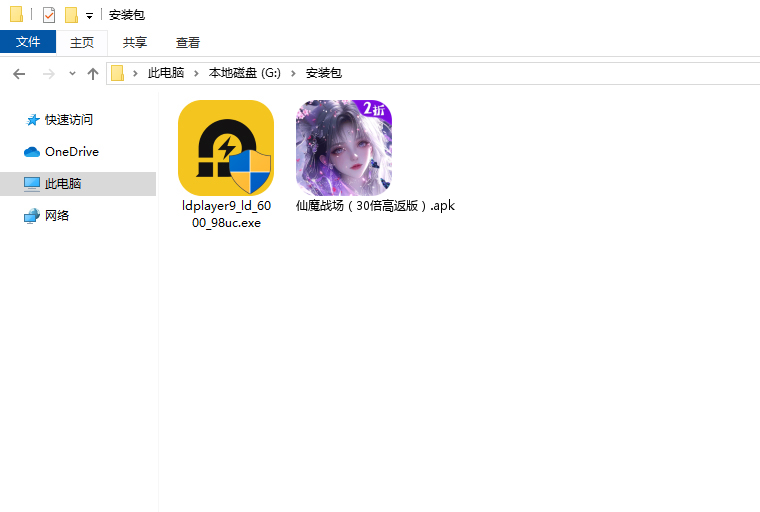Switch to the 共享 ribbon tab
Screen dimensions: 760x512
(x=134, y=42)
